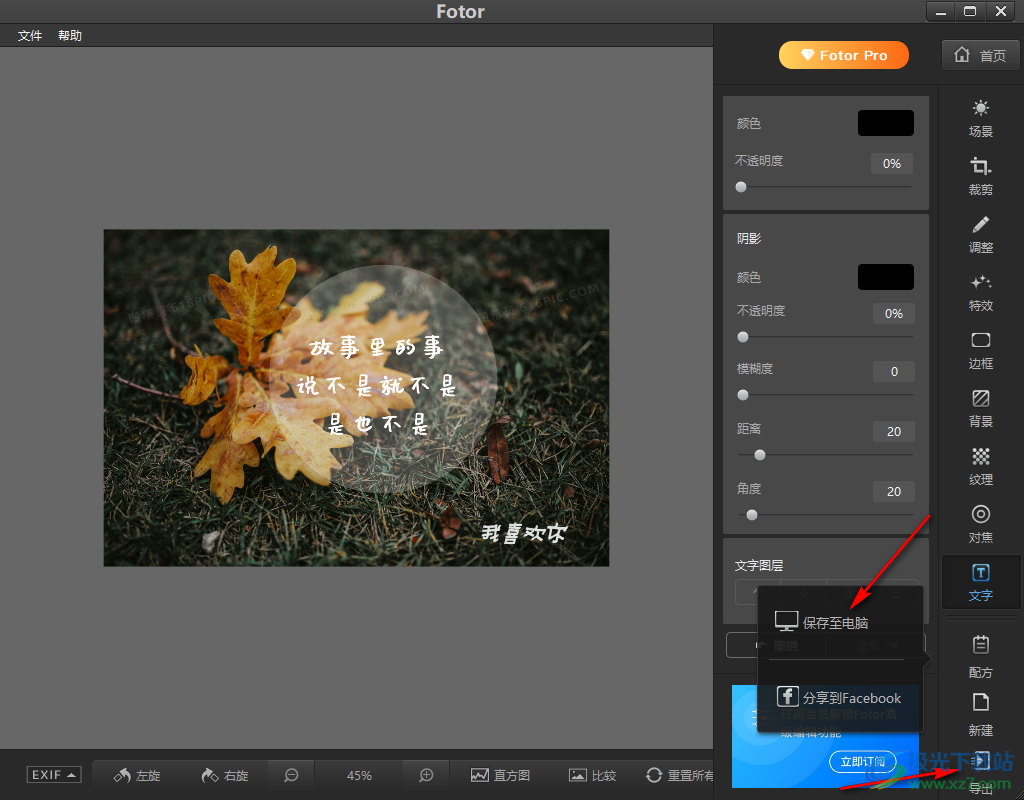1024x800 pixels.
Task: Open the 帮助 menu
Action: 69,35
